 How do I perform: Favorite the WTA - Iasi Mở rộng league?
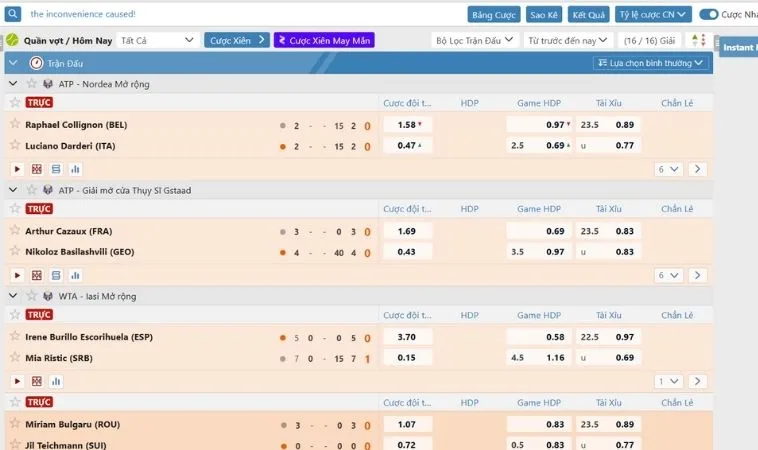tap(32, 296)
